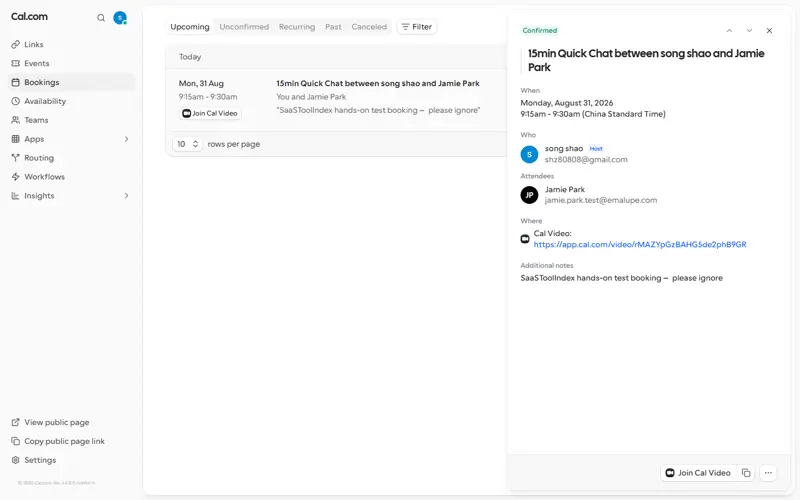This screenshot has height=500, width=800.
Task: Go to next booking with down chevron
Action: 749,31
